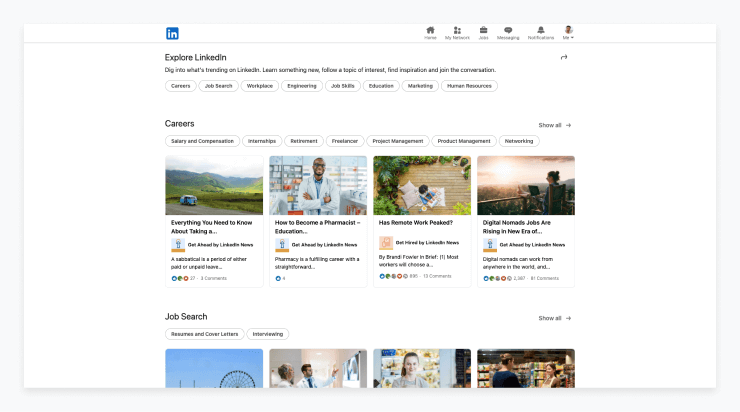The image size is (740, 412).
Task: Choose the Salary and Compensation pill
Action: (x=202, y=141)
